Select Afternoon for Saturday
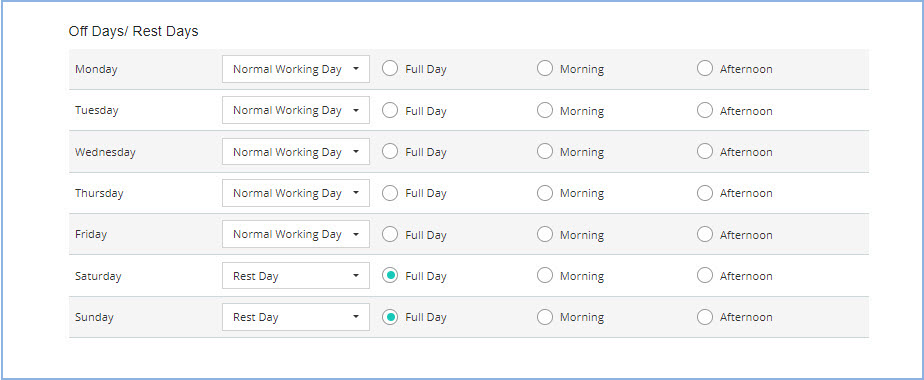Viewport: 924px width, 380px height. (705, 275)
